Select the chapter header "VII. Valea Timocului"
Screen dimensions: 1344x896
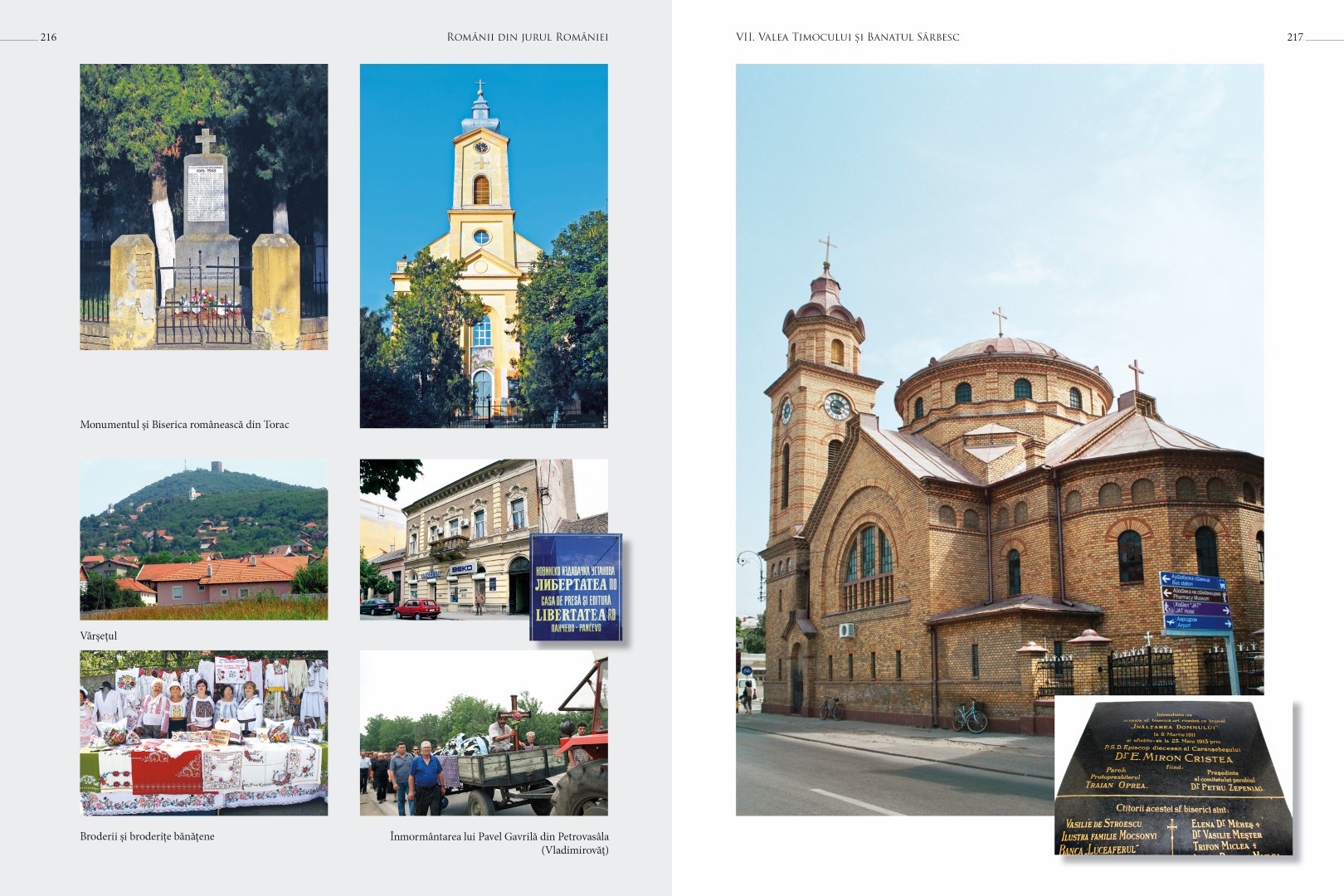[x=847, y=37]
